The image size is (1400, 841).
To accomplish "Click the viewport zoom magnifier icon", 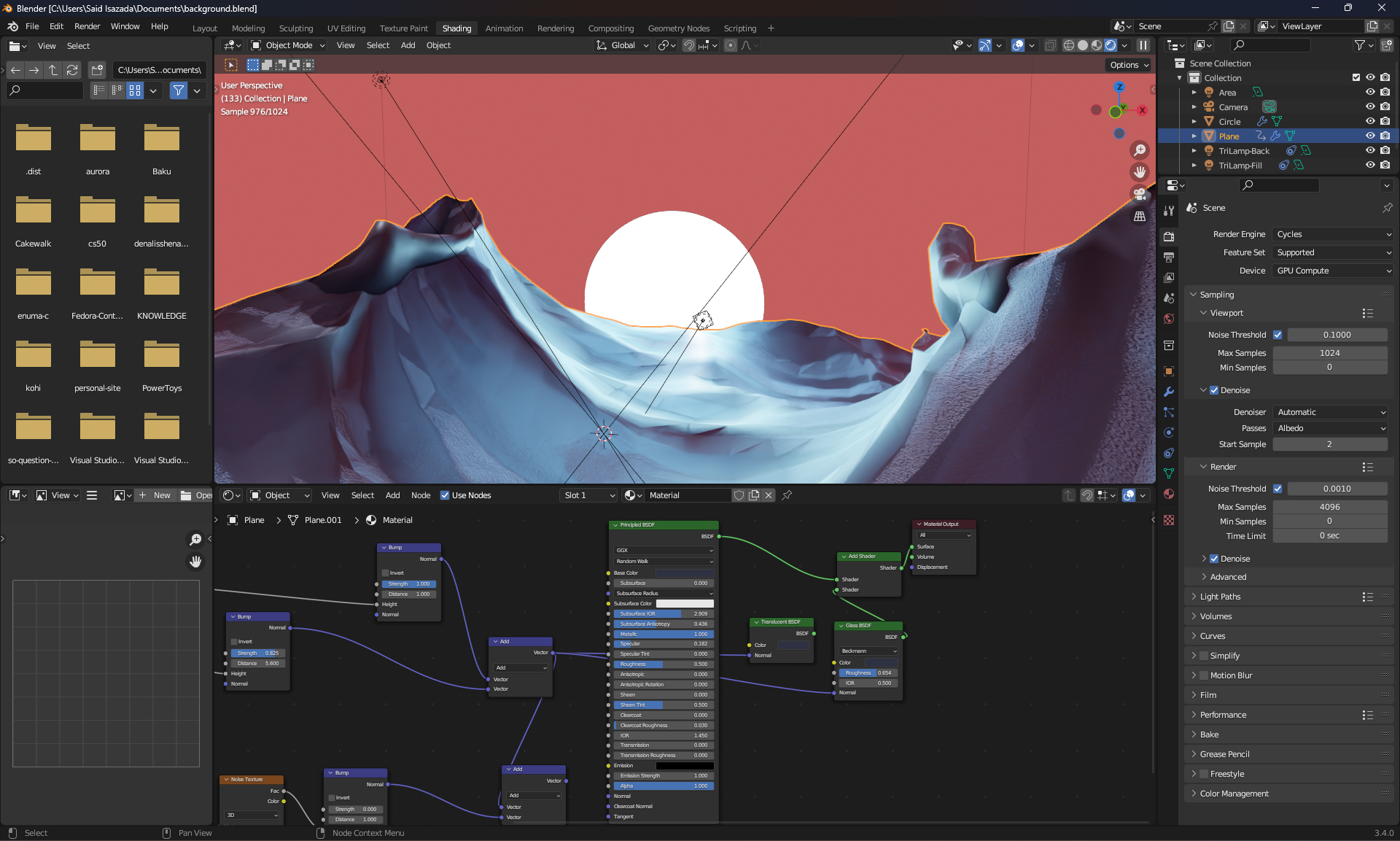I will pyautogui.click(x=1139, y=150).
